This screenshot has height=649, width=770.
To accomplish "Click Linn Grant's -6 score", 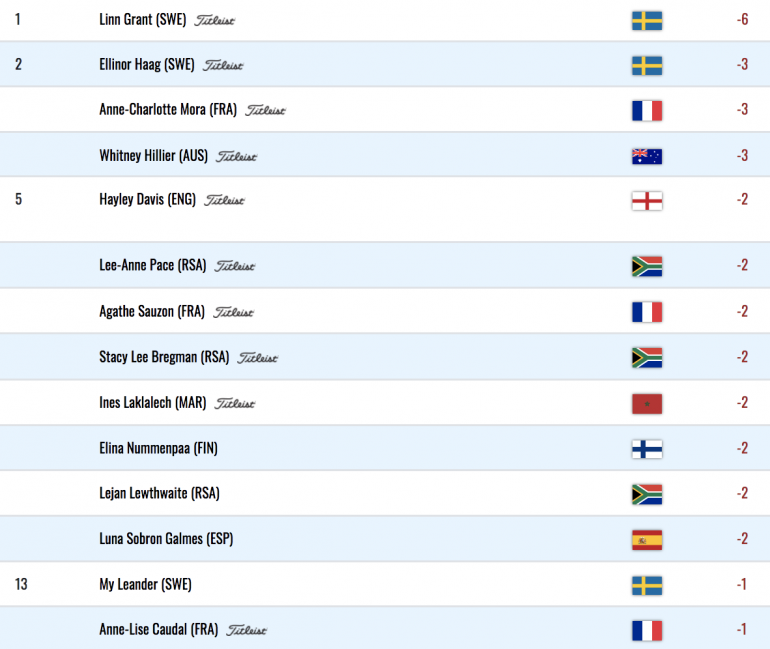I will pyautogui.click(x=742, y=20).
